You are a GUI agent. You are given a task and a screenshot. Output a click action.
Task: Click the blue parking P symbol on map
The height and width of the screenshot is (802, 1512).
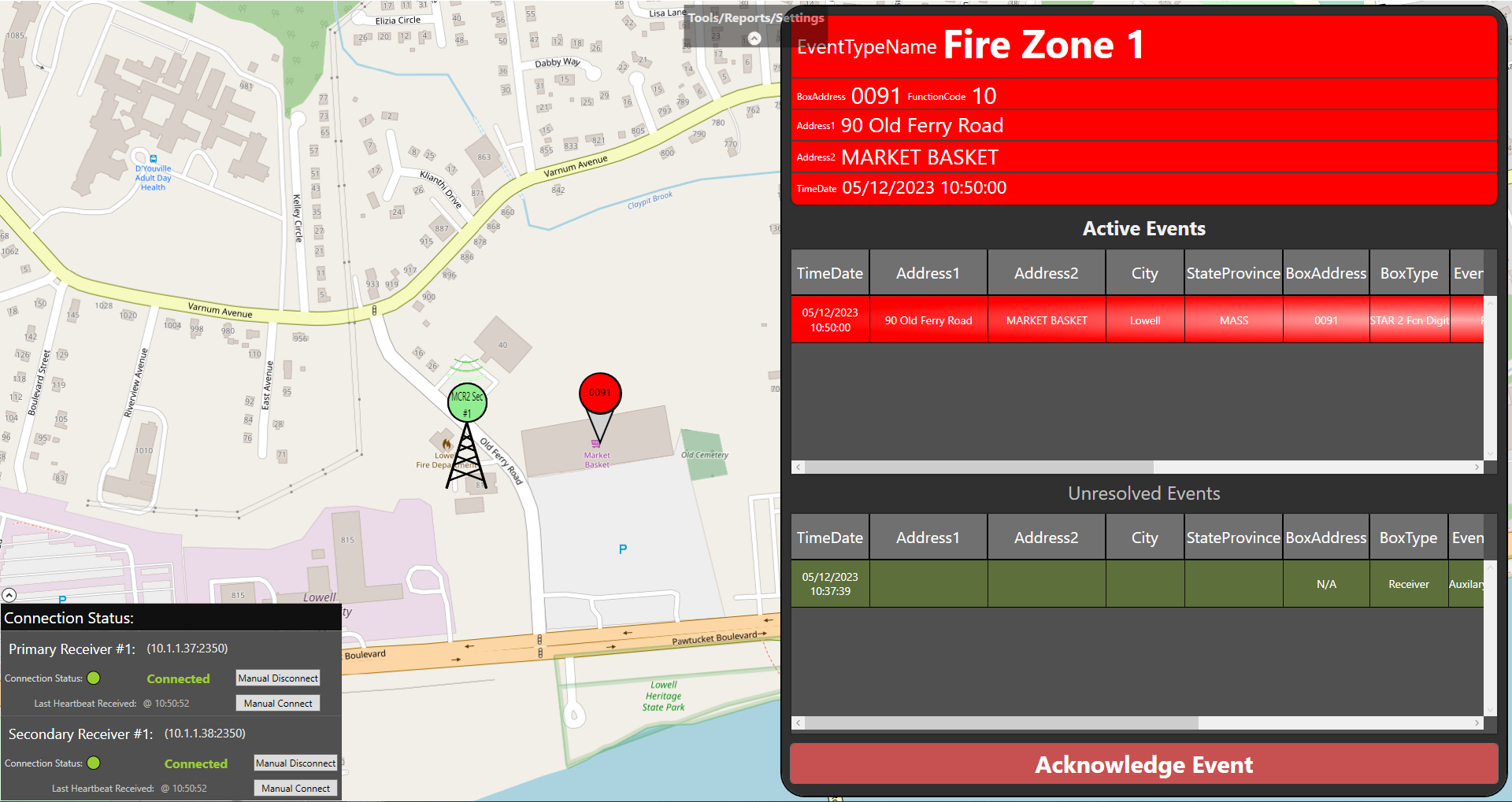click(623, 549)
